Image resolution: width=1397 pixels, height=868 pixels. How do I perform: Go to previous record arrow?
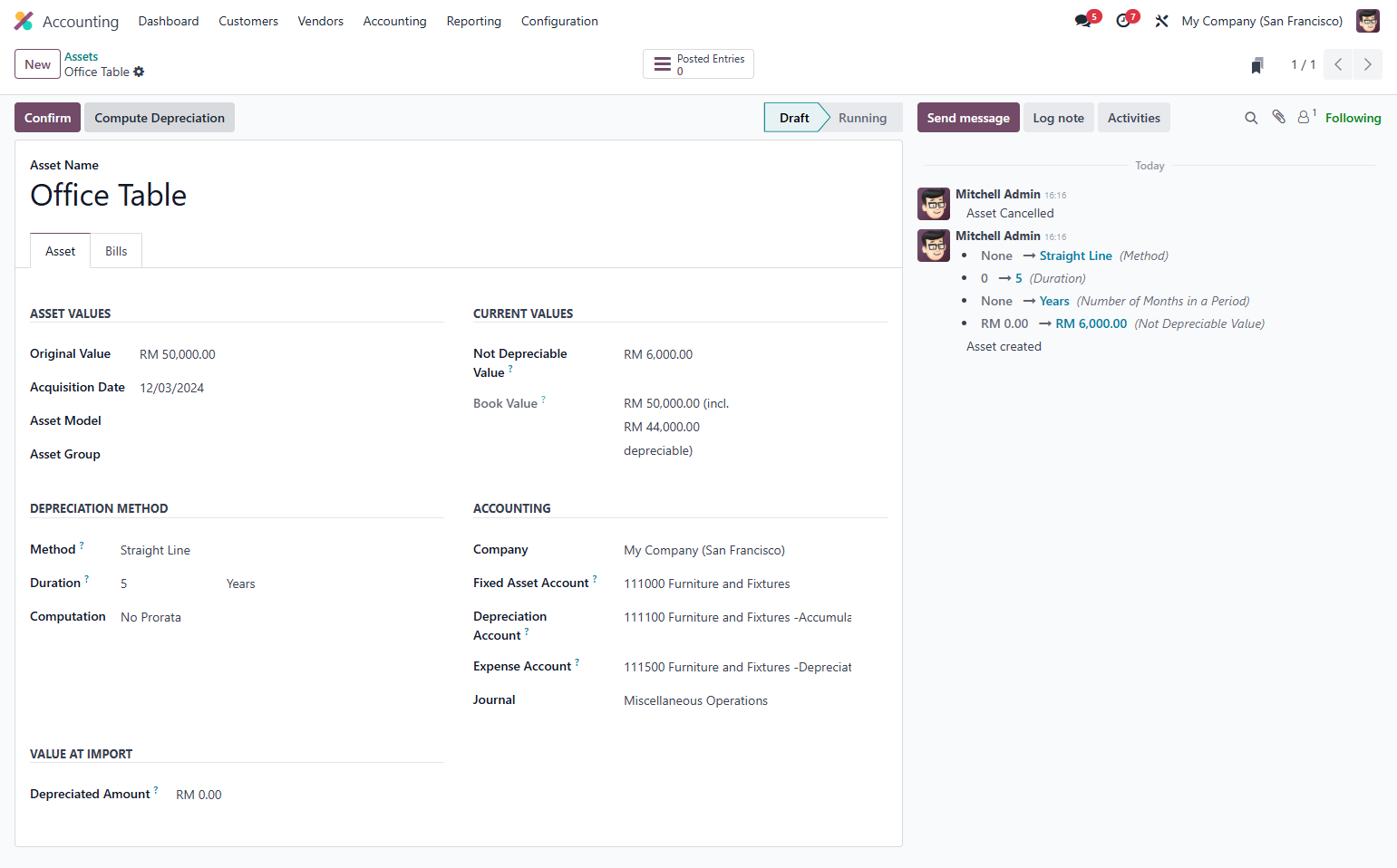(x=1338, y=64)
